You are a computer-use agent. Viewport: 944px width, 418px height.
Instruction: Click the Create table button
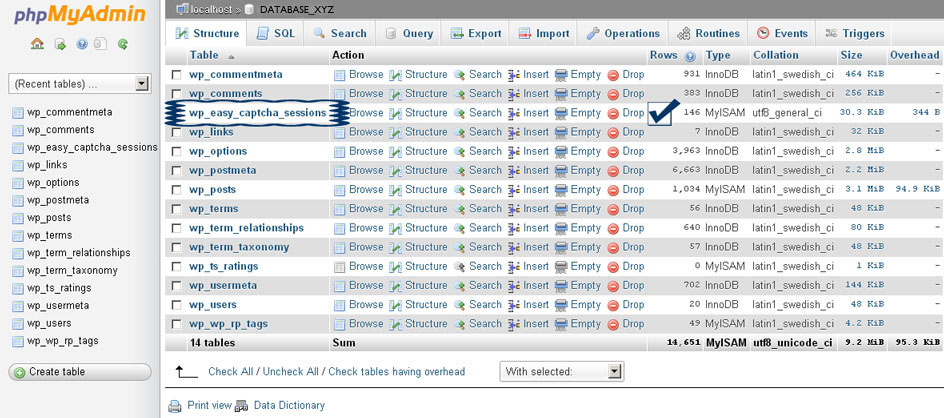[79, 372]
